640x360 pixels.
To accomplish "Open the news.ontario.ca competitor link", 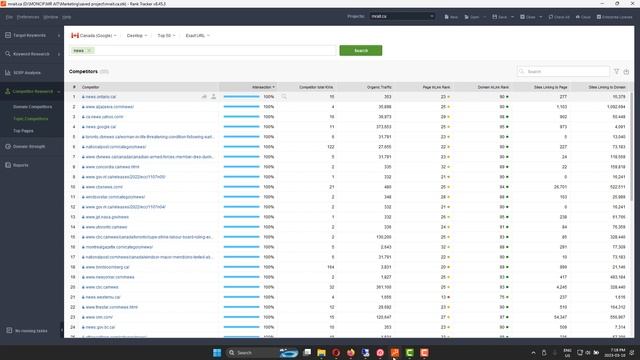I will tap(100, 97).
